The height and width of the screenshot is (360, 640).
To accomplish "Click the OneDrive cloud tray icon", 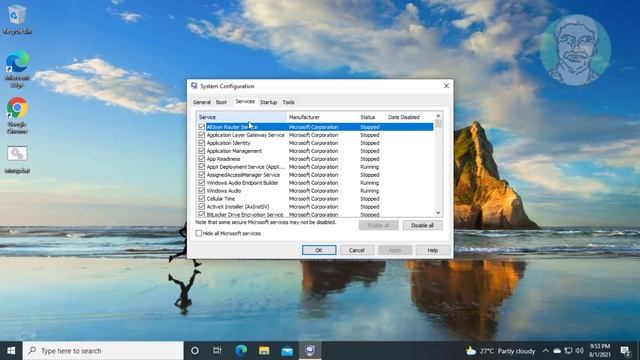I will [557, 351].
